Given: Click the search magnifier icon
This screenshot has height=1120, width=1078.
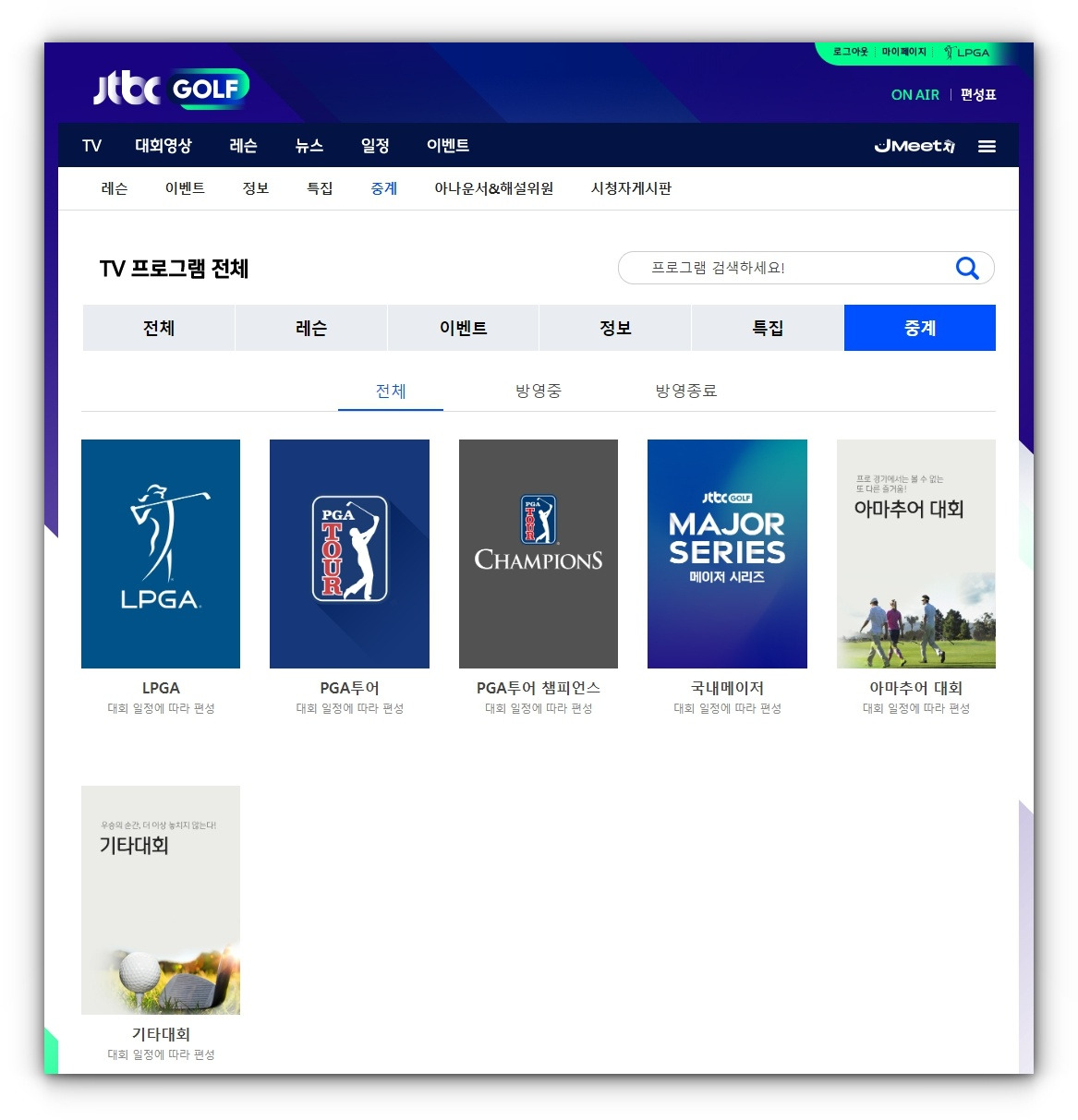Looking at the screenshot, I should (x=966, y=268).
